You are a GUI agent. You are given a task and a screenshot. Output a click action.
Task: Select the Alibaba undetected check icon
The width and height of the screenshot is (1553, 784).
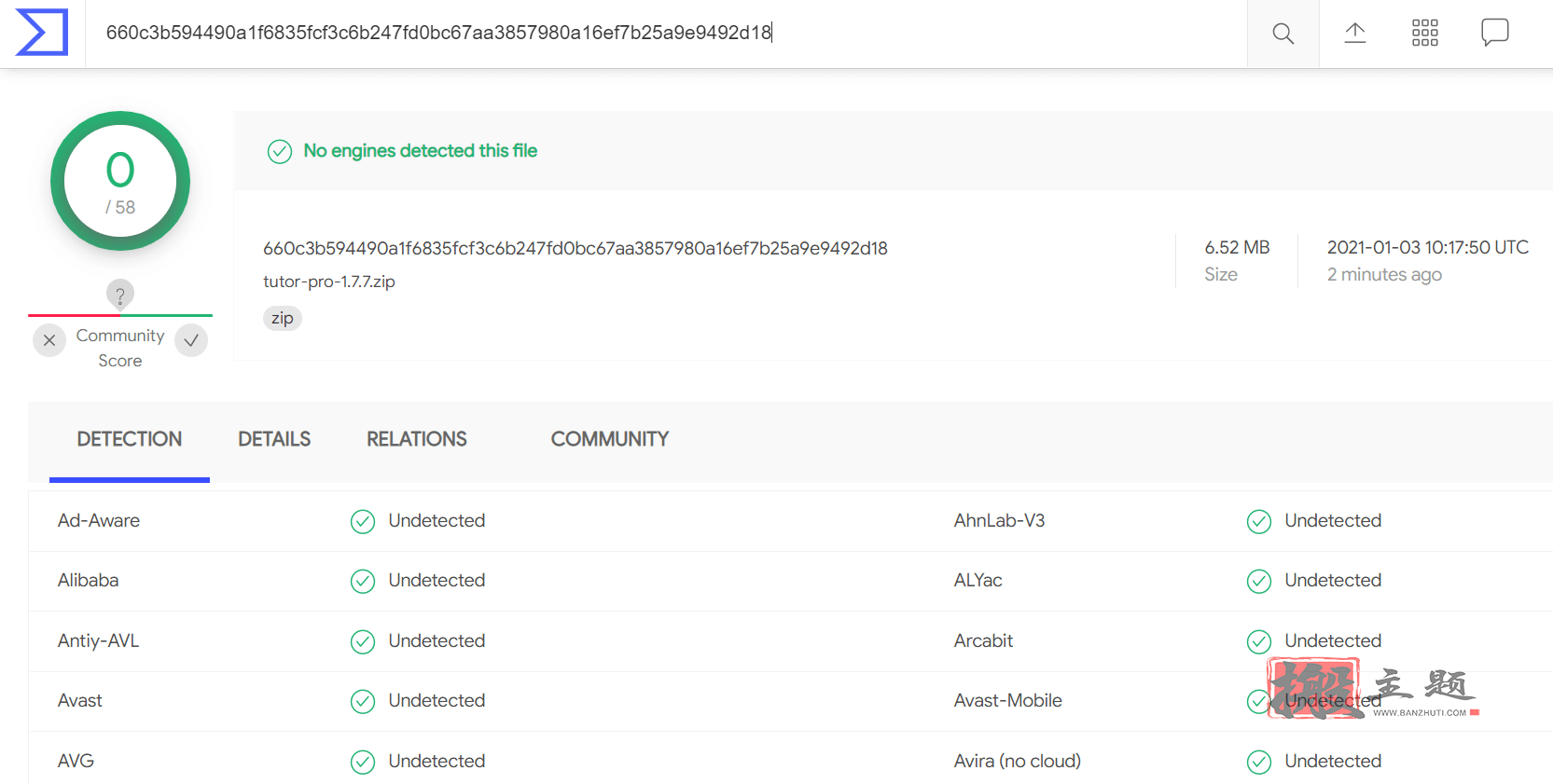click(363, 581)
